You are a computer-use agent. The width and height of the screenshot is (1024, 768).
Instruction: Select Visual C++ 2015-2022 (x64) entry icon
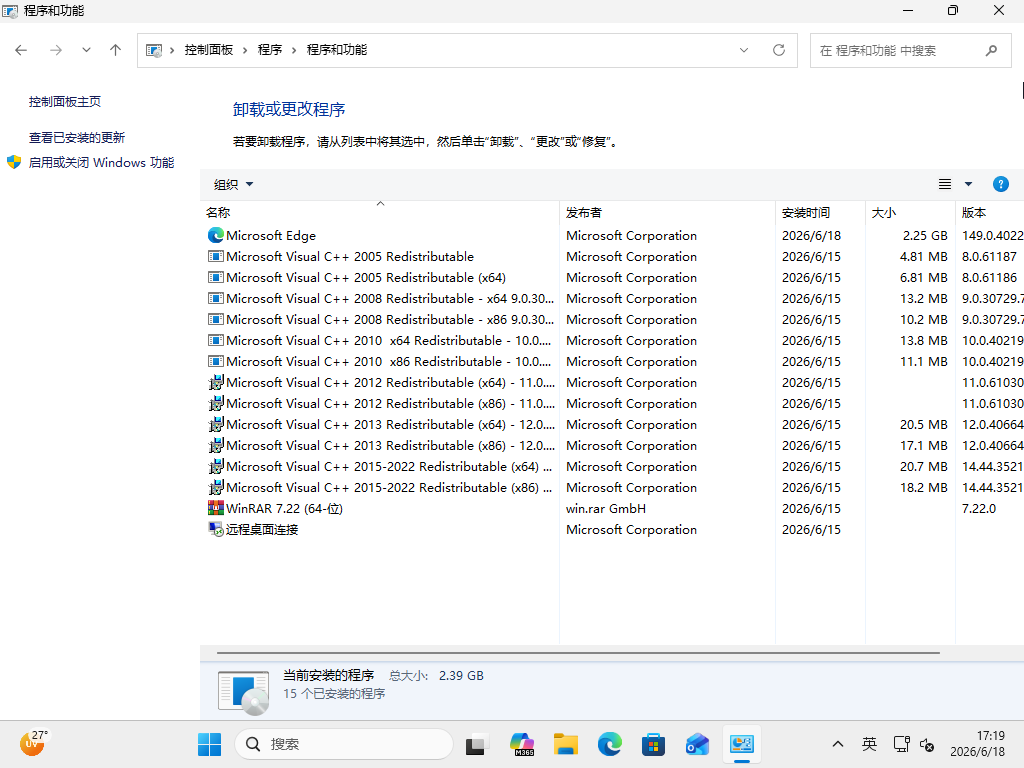coord(216,466)
